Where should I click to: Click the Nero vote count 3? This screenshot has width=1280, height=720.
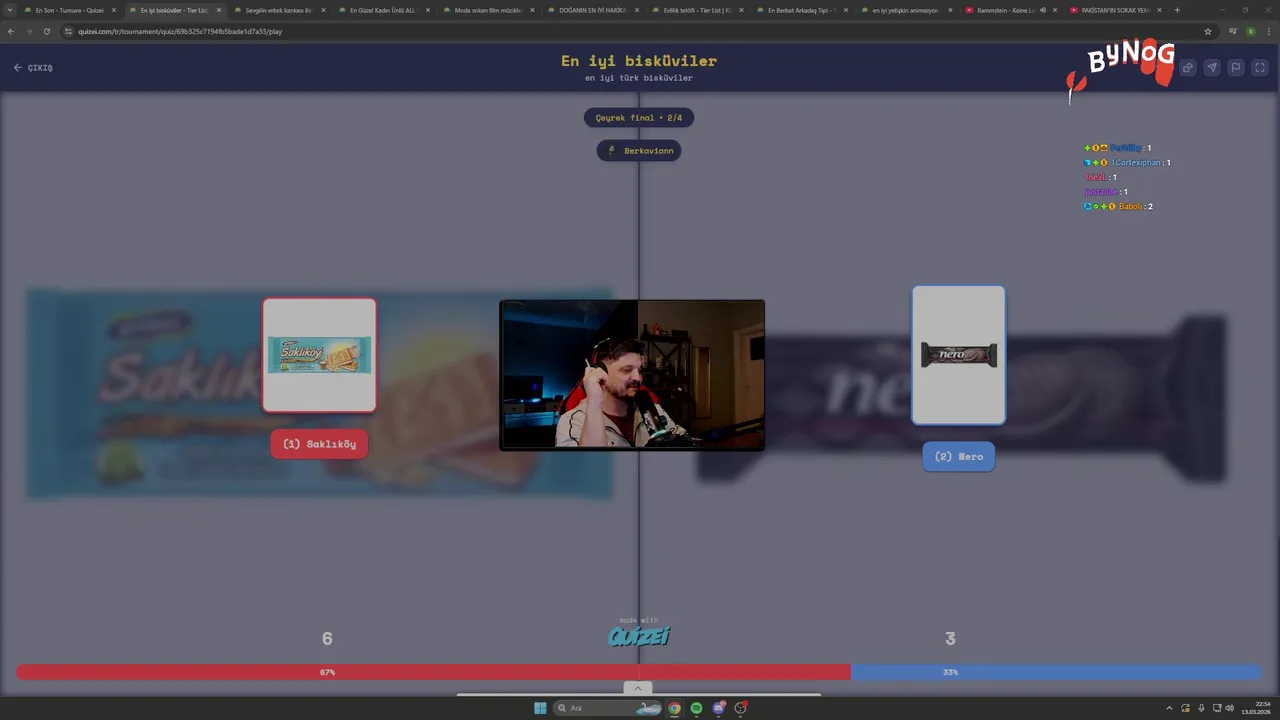[950, 638]
